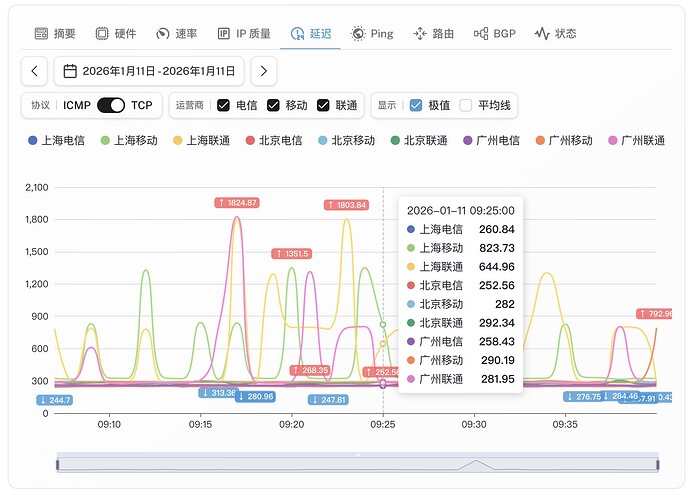
Task: Toggle the 广州联通 legend entry
Action: pyautogui.click(x=636, y=141)
